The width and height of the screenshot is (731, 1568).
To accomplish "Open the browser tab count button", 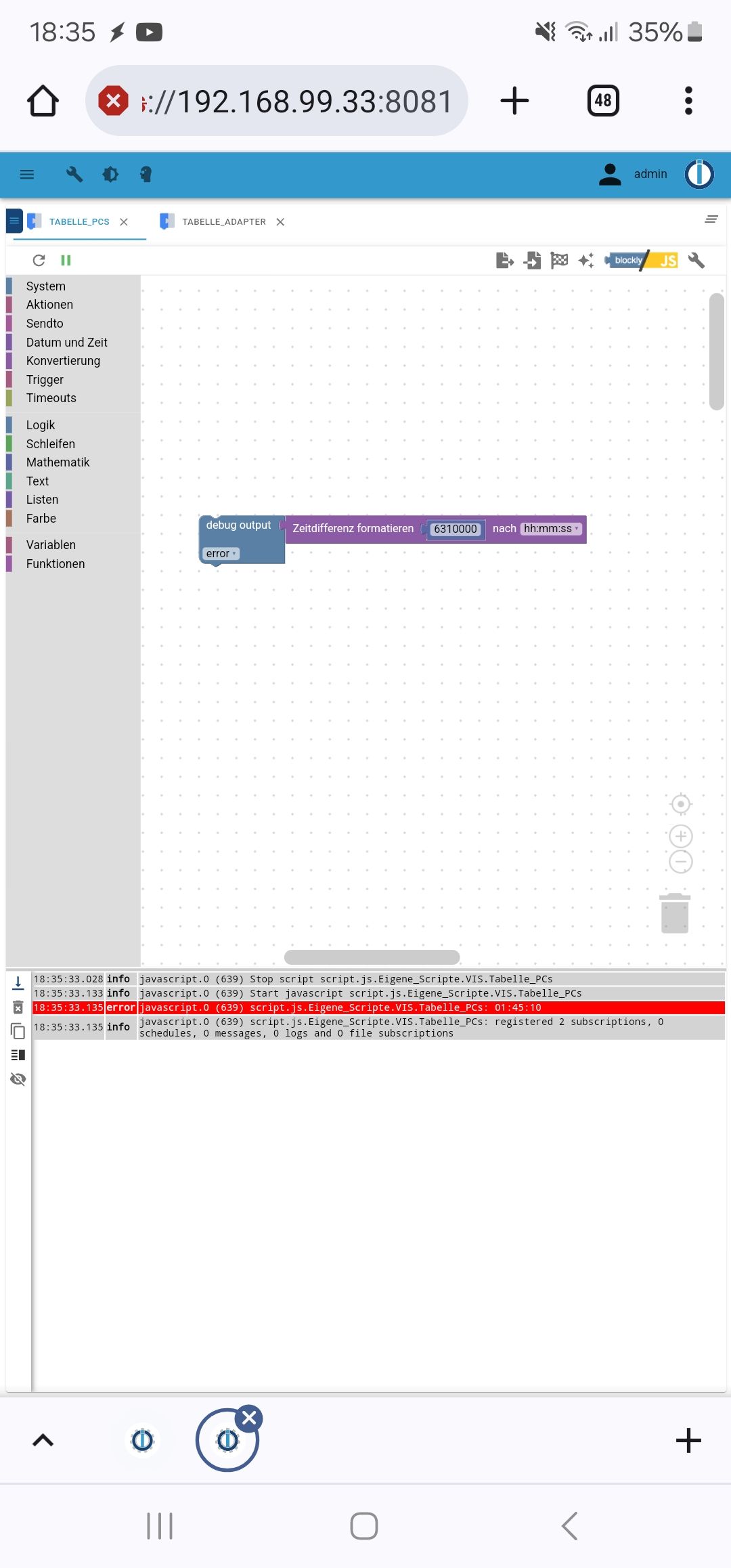I will pos(602,101).
